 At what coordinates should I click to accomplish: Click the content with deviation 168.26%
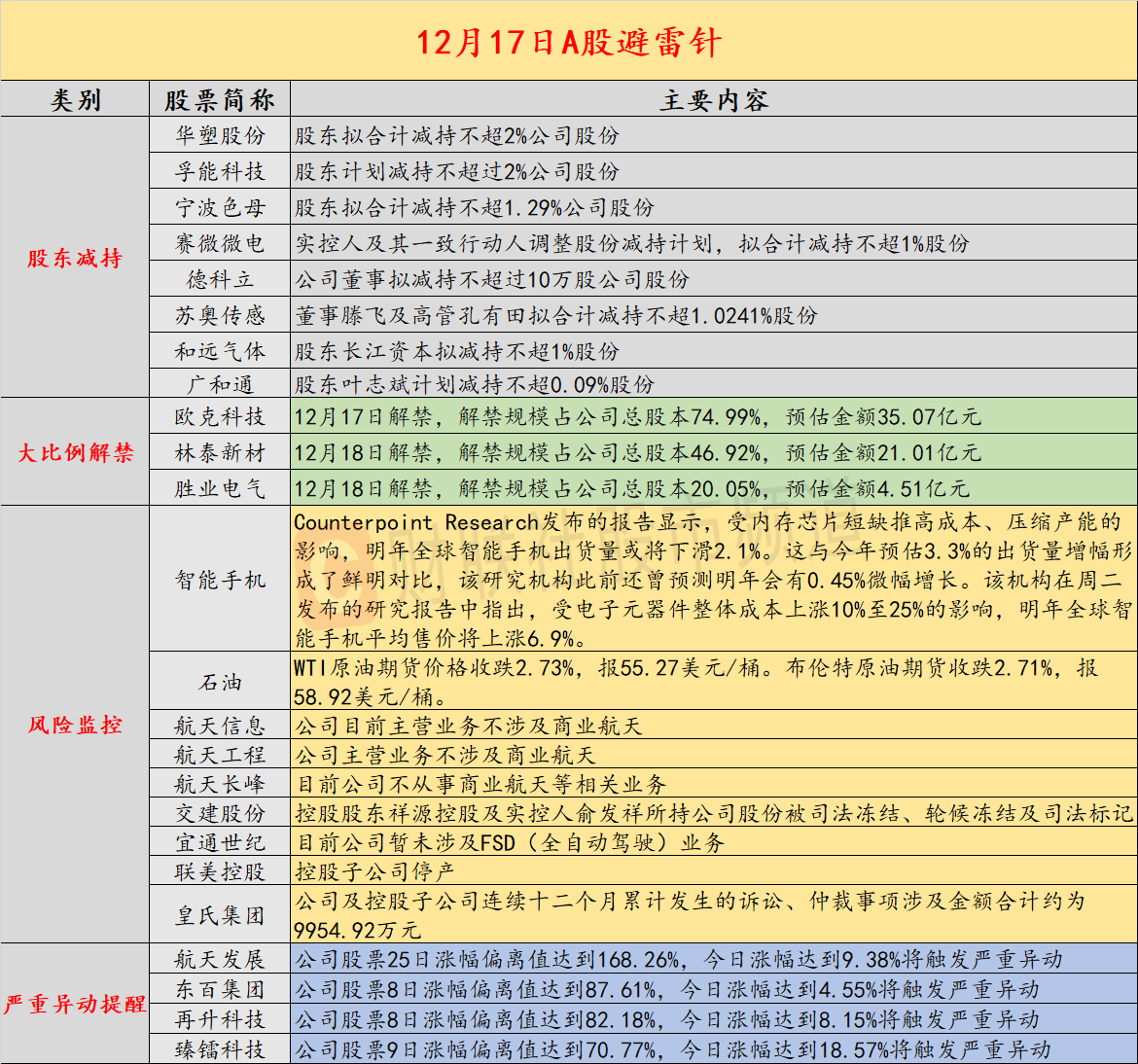(714, 959)
